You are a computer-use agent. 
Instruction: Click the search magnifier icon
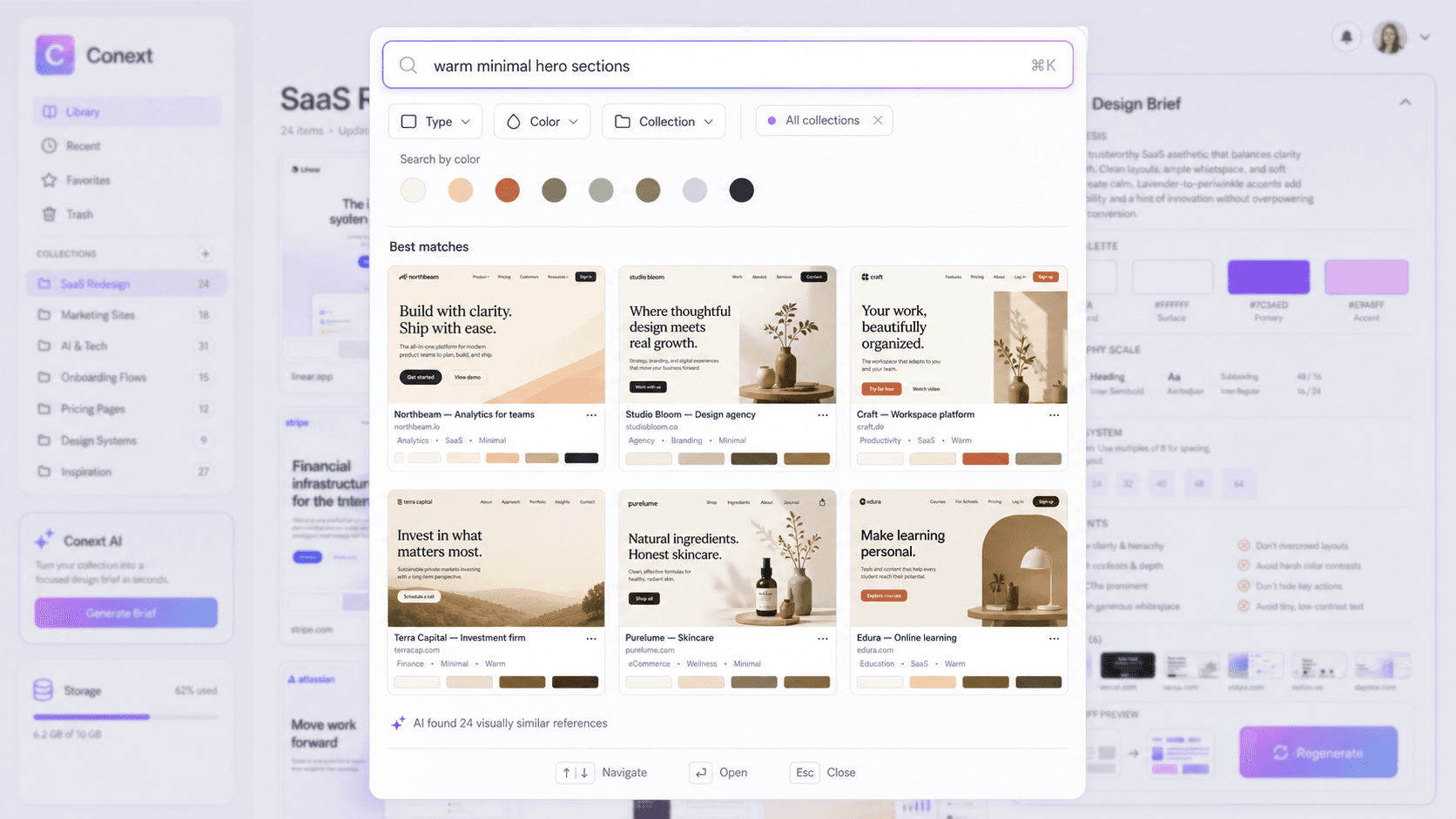(x=408, y=65)
